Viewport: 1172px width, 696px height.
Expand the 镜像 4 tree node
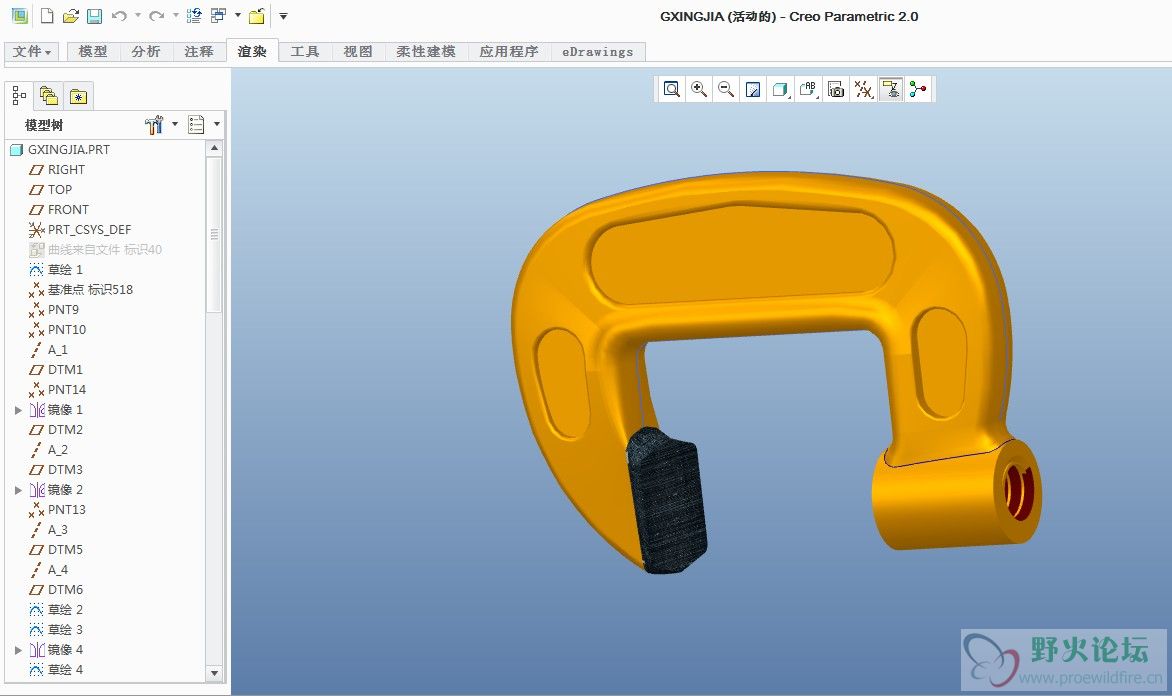click(x=18, y=650)
